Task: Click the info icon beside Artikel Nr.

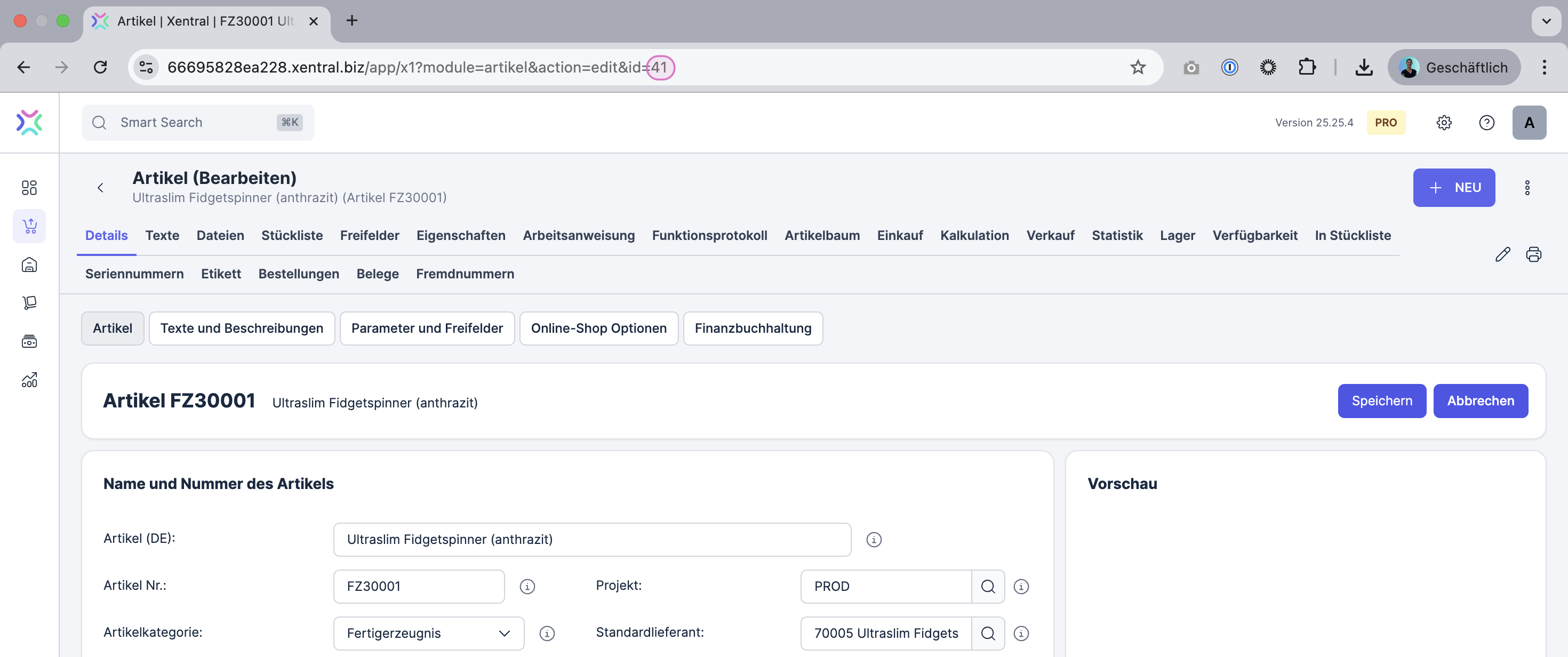Action: pyautogui.click(x=527, y=587)
